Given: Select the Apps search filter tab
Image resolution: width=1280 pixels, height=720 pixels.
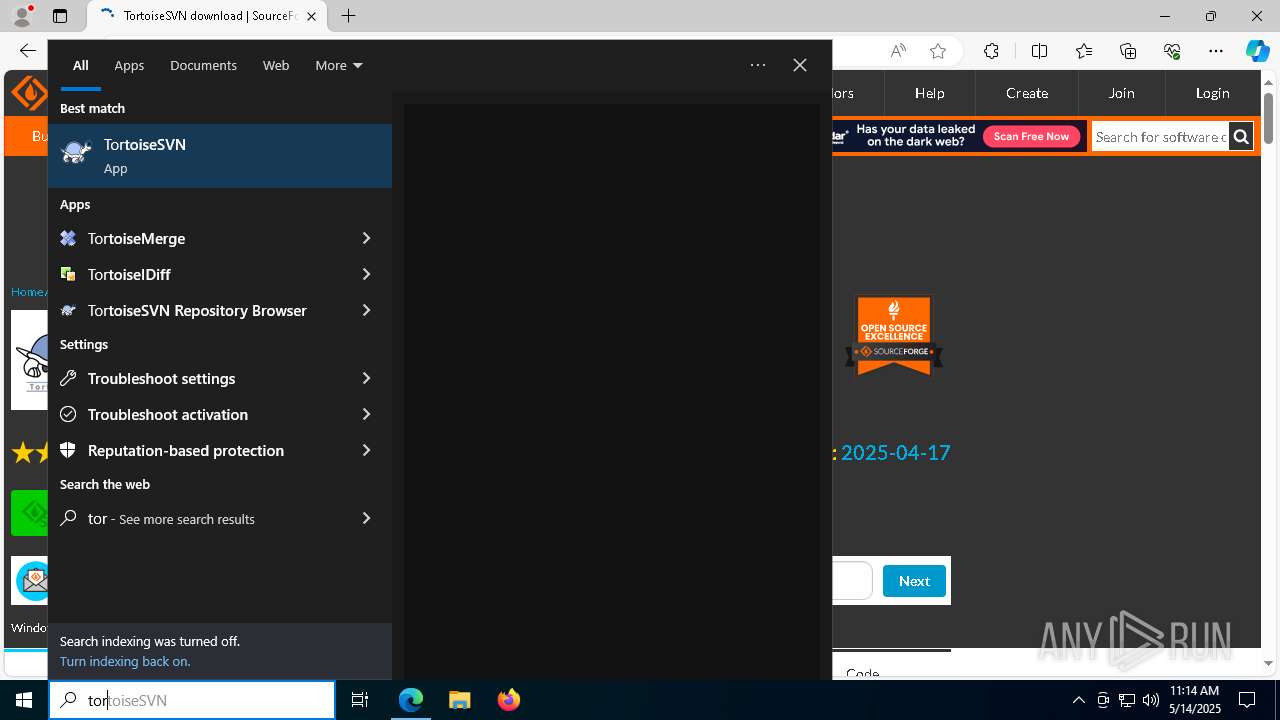Looking at the screenshot, I should coord(129,65).
